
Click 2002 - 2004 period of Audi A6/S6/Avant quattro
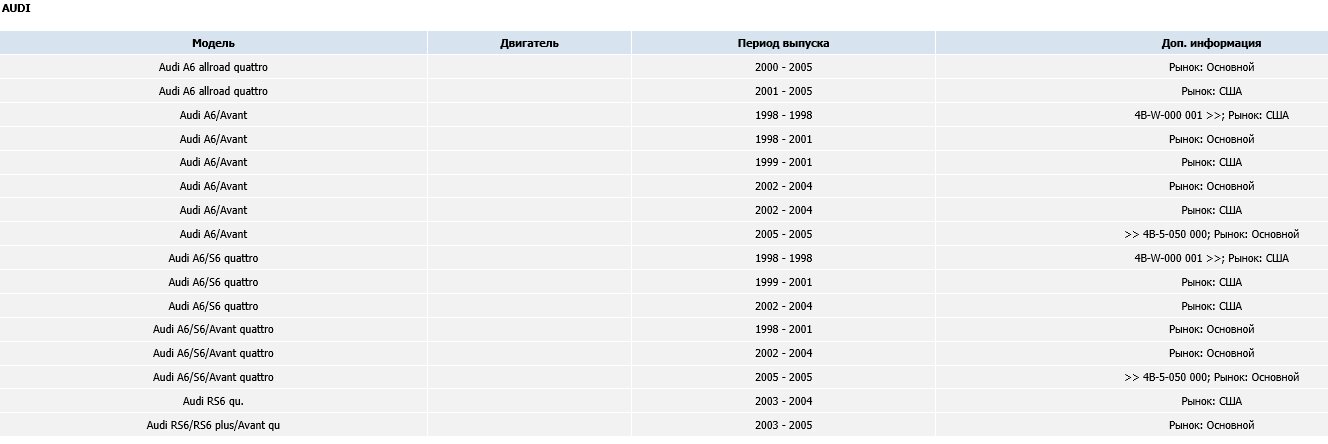click(x=783, y=353)
